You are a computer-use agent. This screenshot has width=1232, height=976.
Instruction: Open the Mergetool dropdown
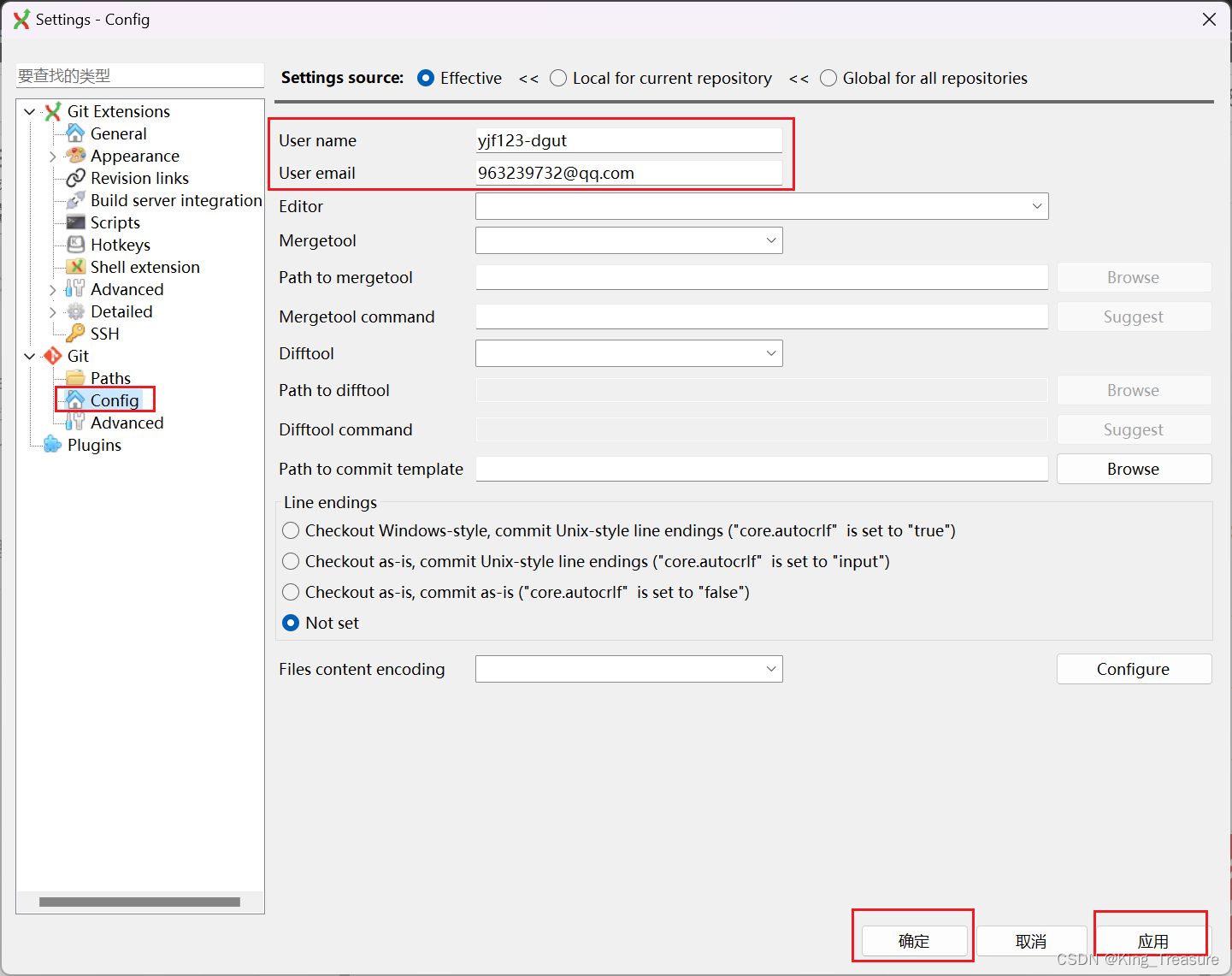629,240
